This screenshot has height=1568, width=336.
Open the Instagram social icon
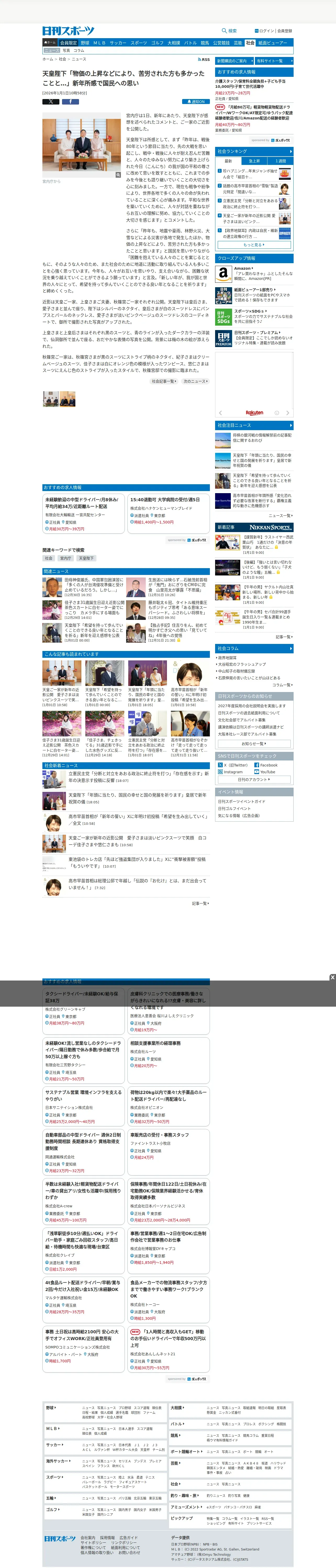(x=221, y=772)
